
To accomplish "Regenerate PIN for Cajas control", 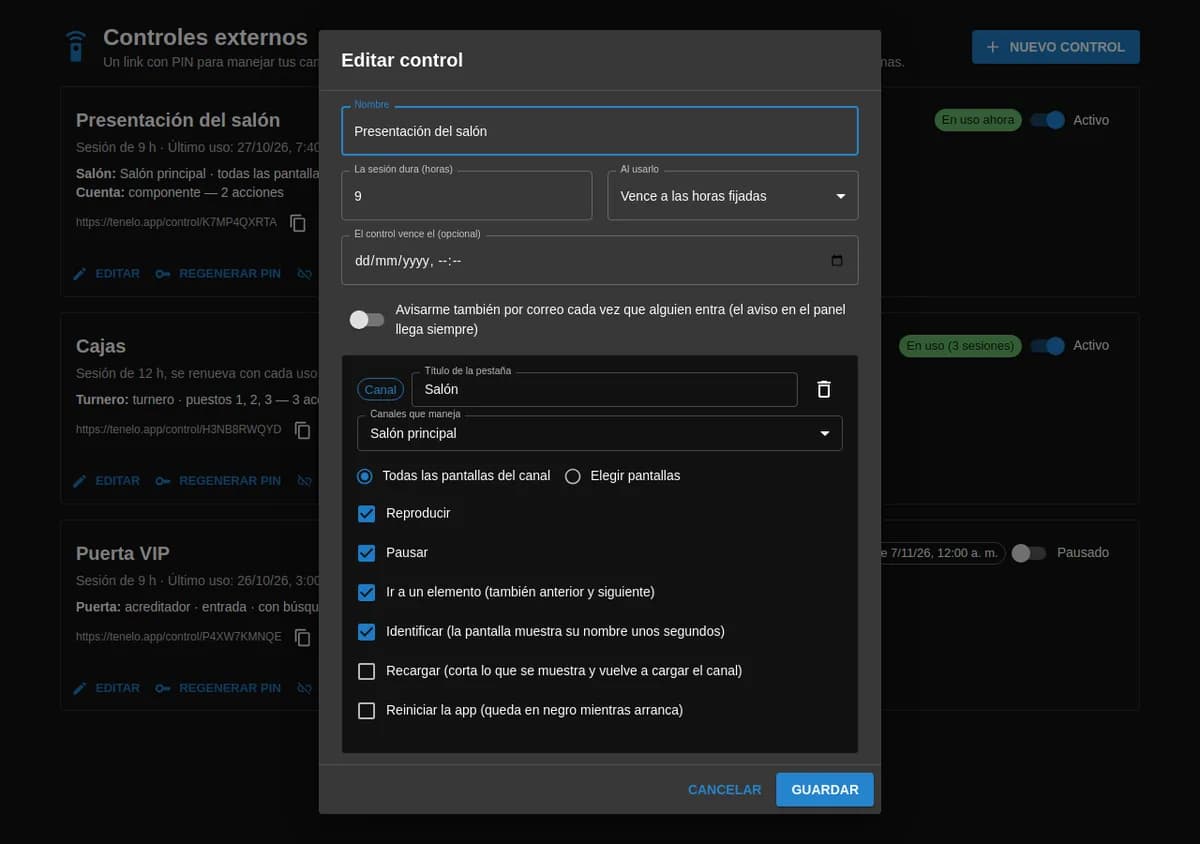I will [x=218, y=481].
